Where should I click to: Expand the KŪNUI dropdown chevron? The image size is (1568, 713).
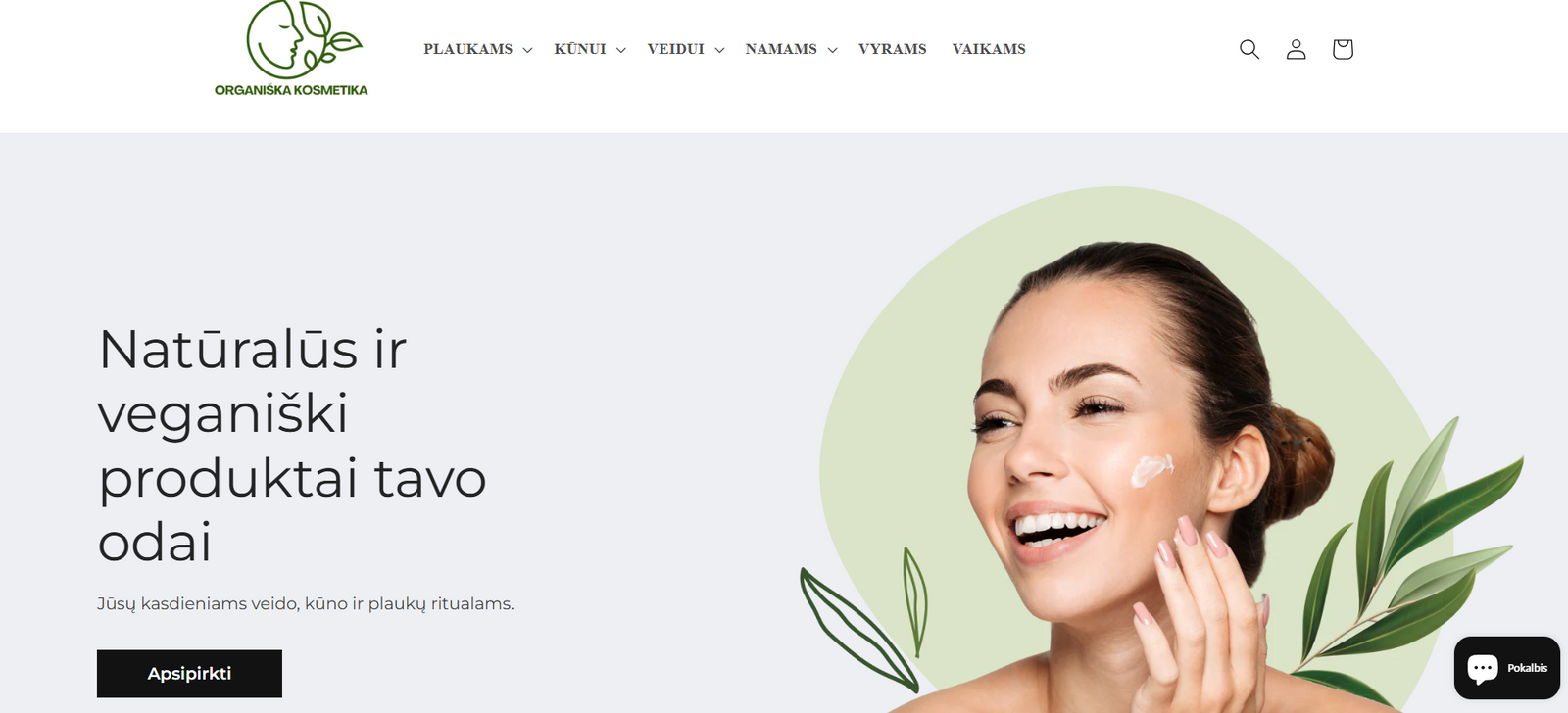620,50
